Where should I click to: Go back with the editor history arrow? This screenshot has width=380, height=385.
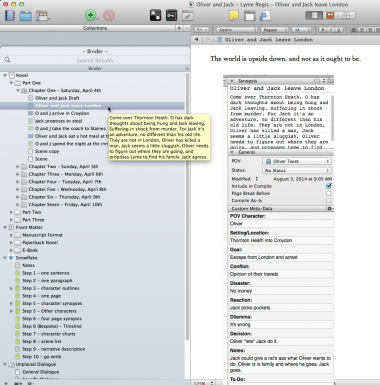pyautogui.click(x=196, y=39)
